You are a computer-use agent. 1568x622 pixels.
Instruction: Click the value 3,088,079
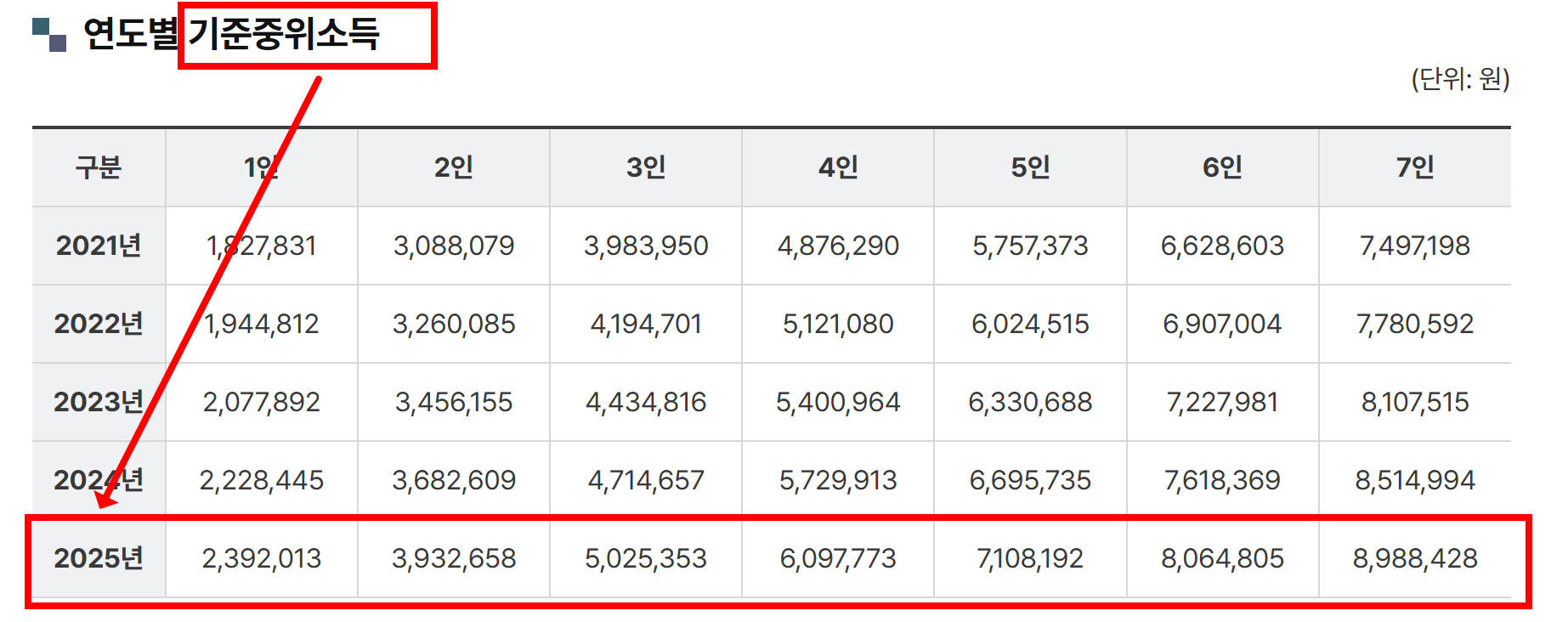[x=454, y=246]
